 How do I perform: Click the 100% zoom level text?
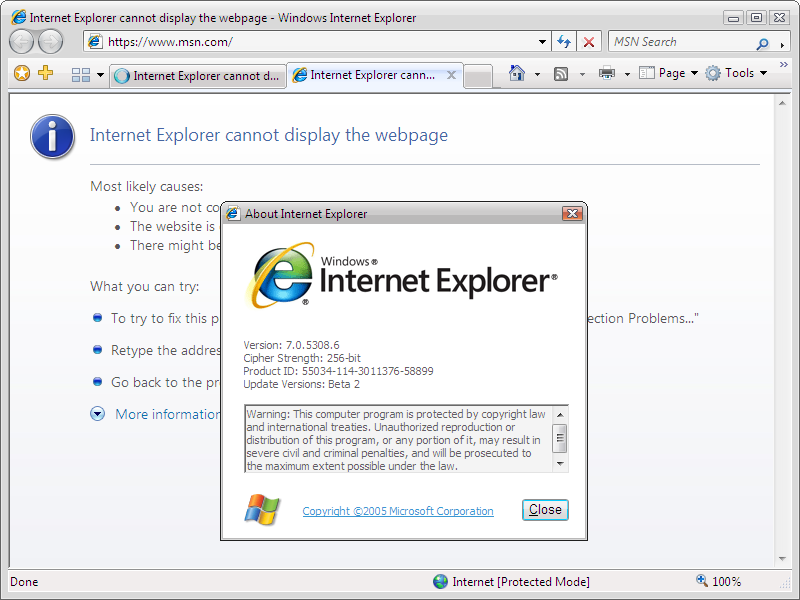727,582
